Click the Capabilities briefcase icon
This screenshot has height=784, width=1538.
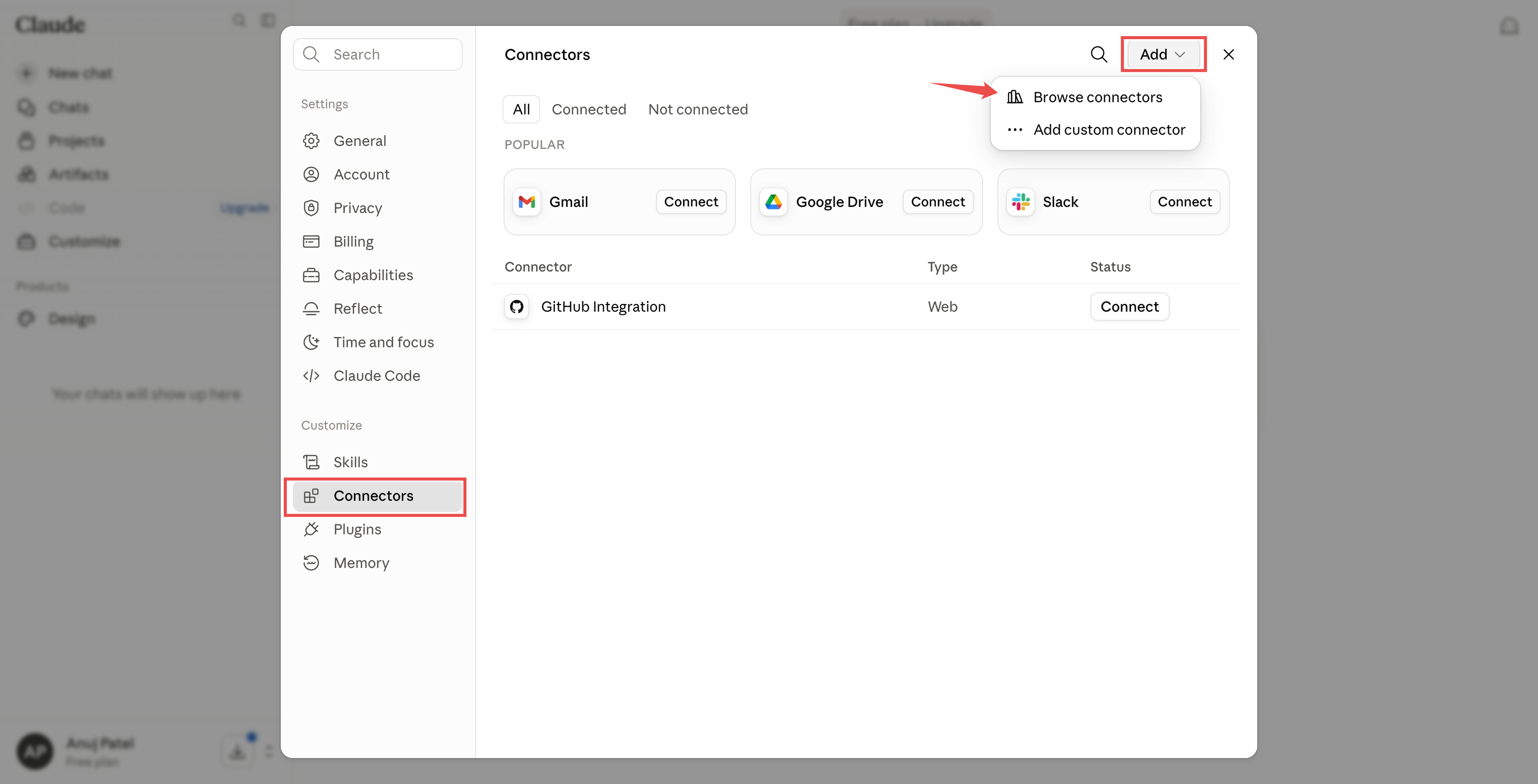tap(311, 275)
